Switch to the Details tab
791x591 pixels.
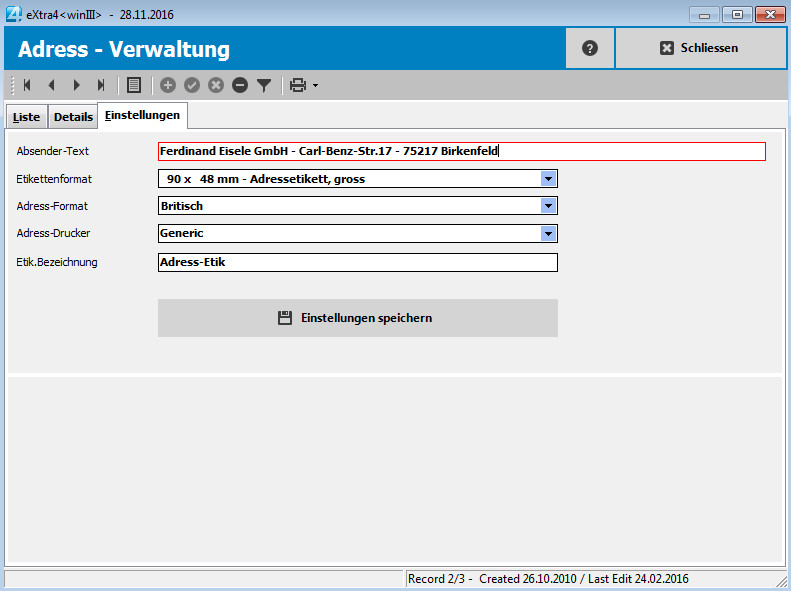[73, 117]
